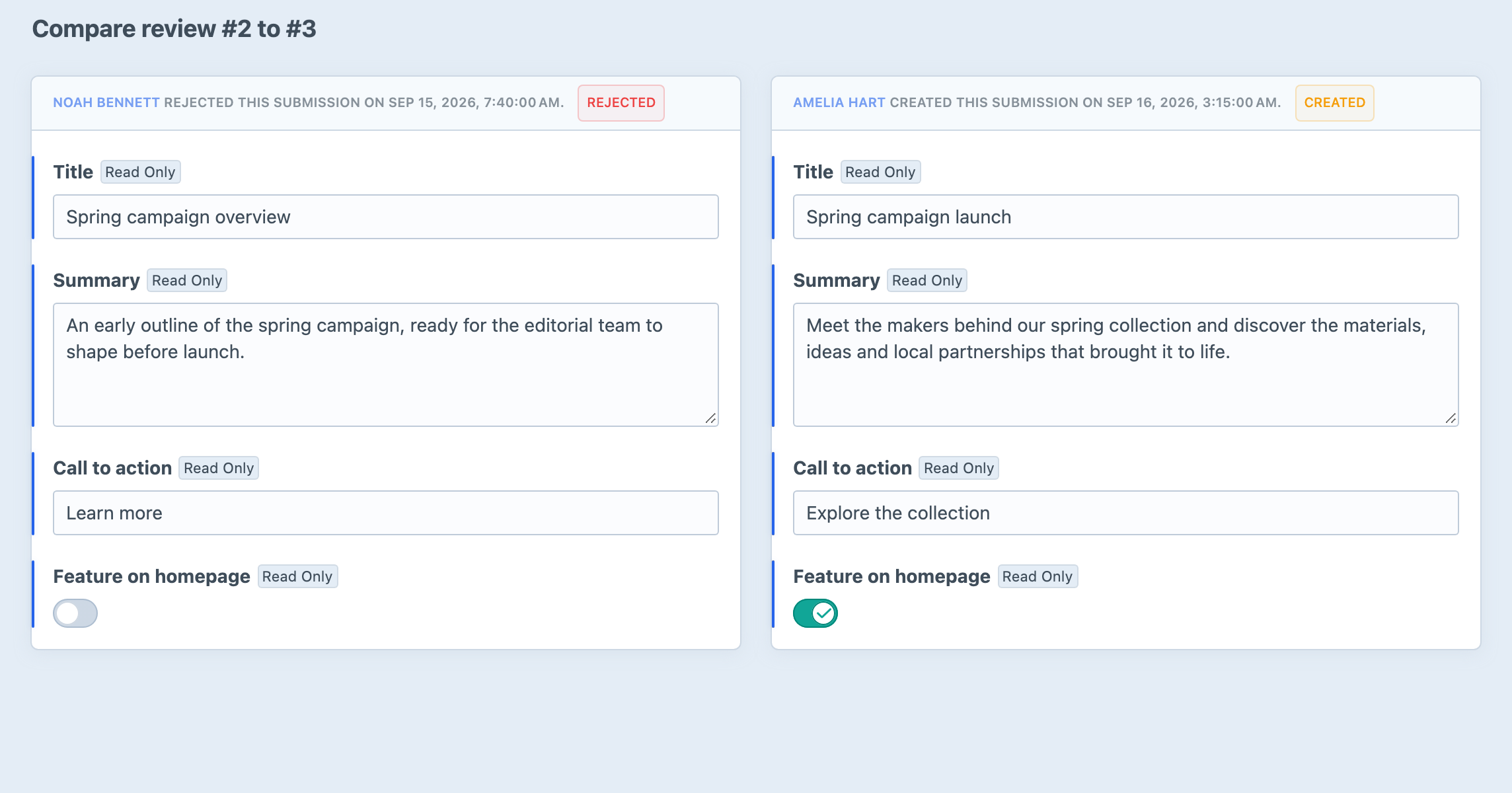Click the Call to action label in created panel
Viewport: 1512px width, 793px height.
(852, 468)
